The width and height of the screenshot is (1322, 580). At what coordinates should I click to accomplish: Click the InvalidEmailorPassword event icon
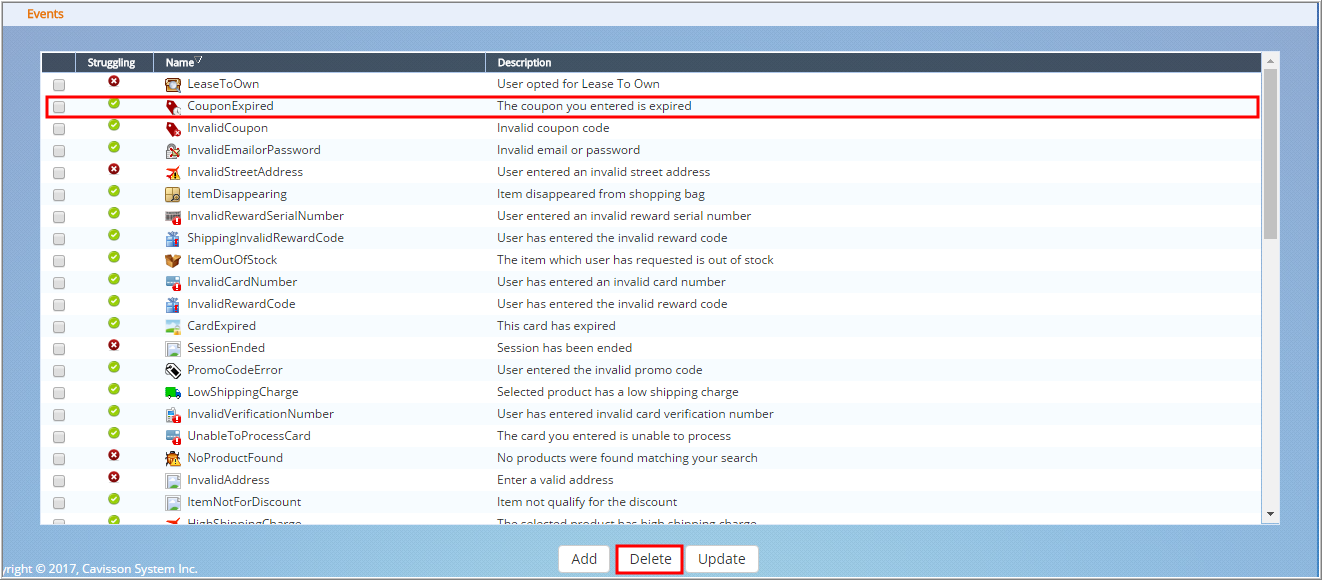pyautogui.click(x=172, y=151)
